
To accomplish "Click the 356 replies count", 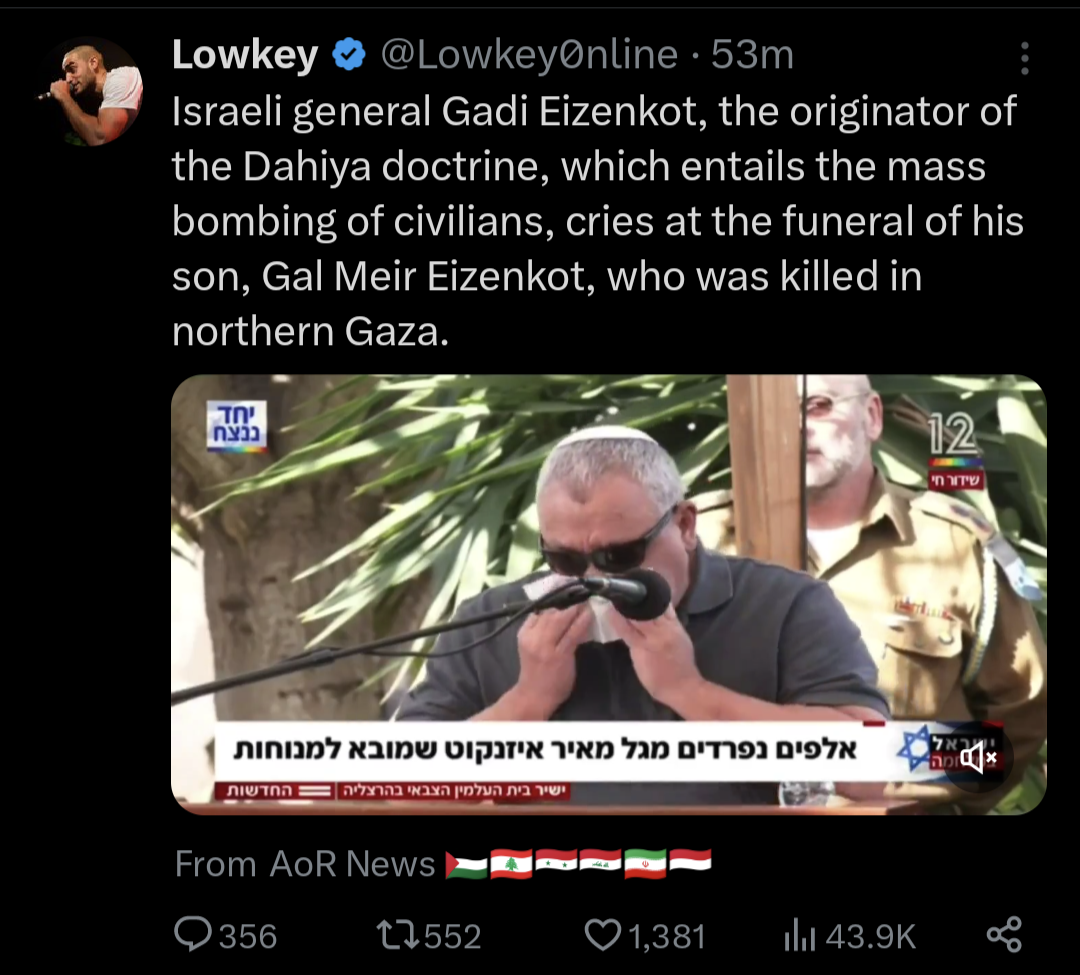I will pyautogui.click(x=248, y=936).
